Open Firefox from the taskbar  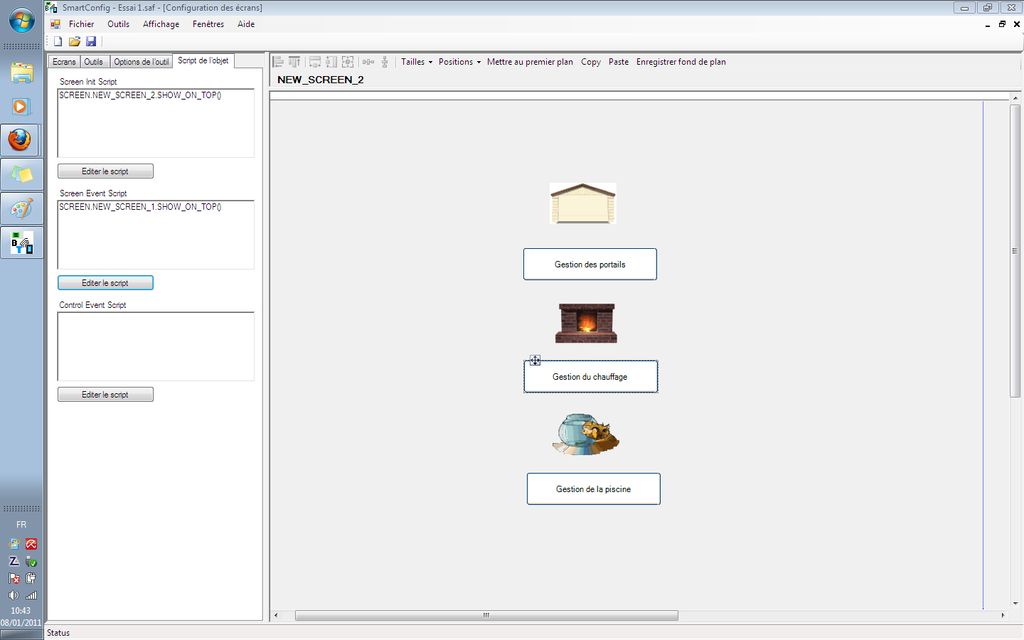[21, 140]
